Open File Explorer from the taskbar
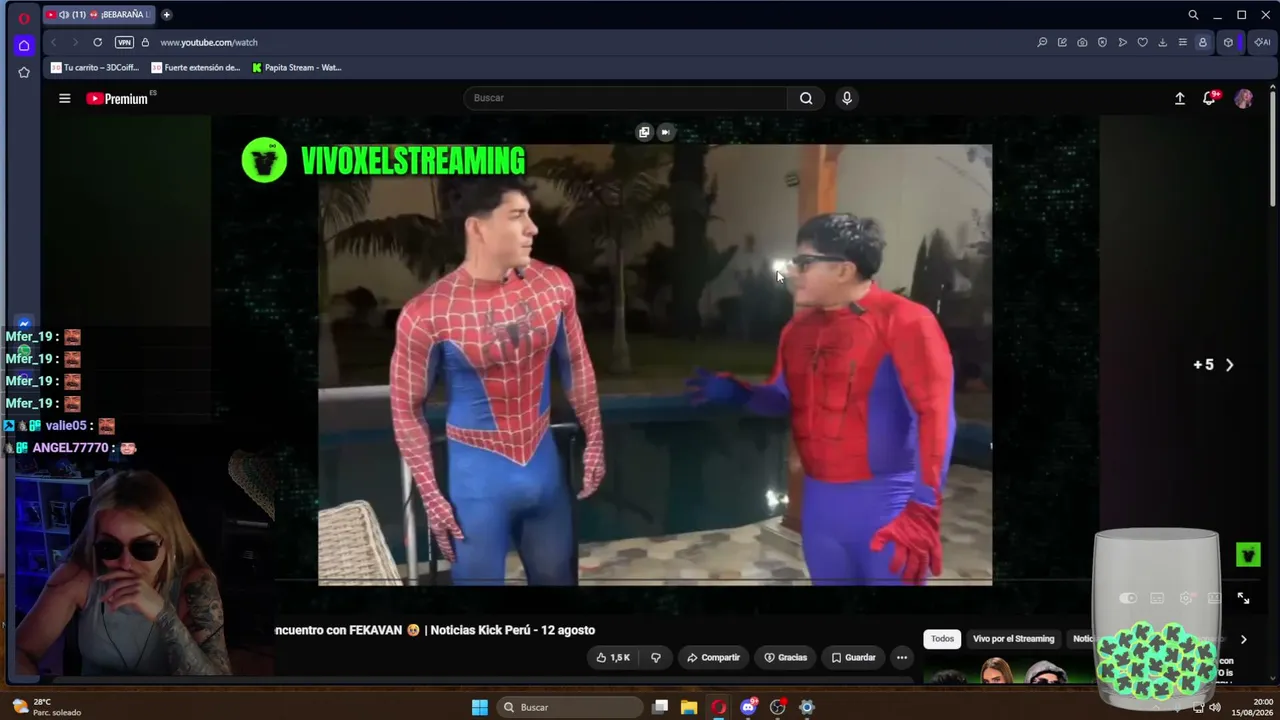This screenshot has height=720, width=1280. pos(689,707)
